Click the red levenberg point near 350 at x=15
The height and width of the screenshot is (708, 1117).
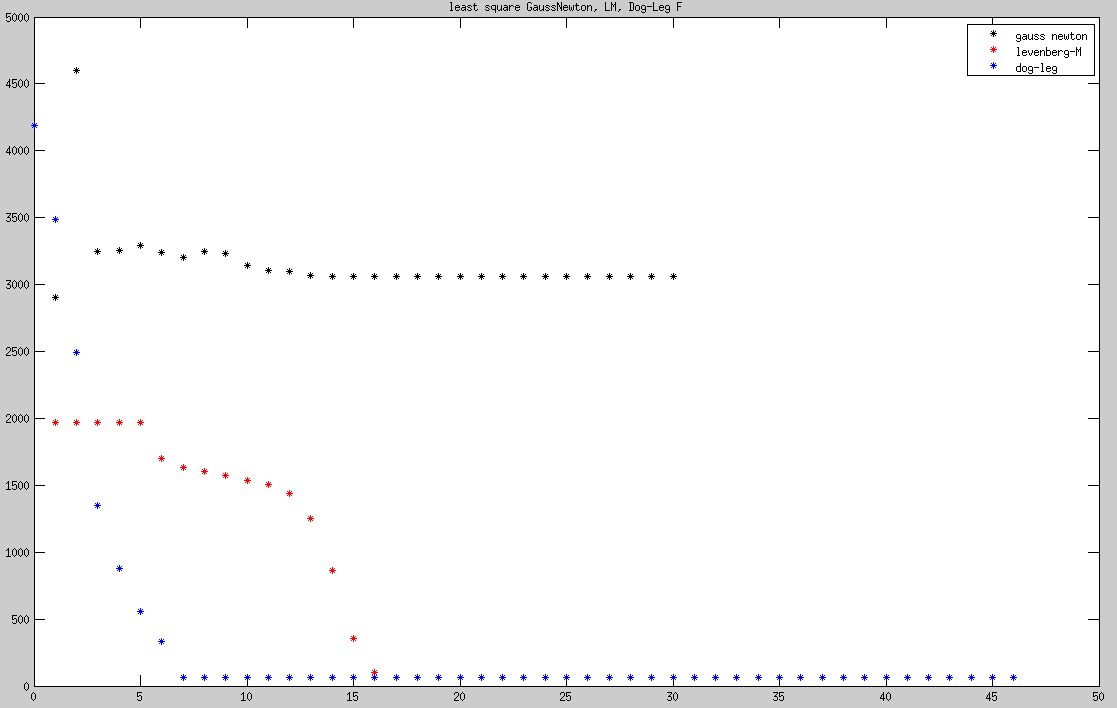point(353,639)
